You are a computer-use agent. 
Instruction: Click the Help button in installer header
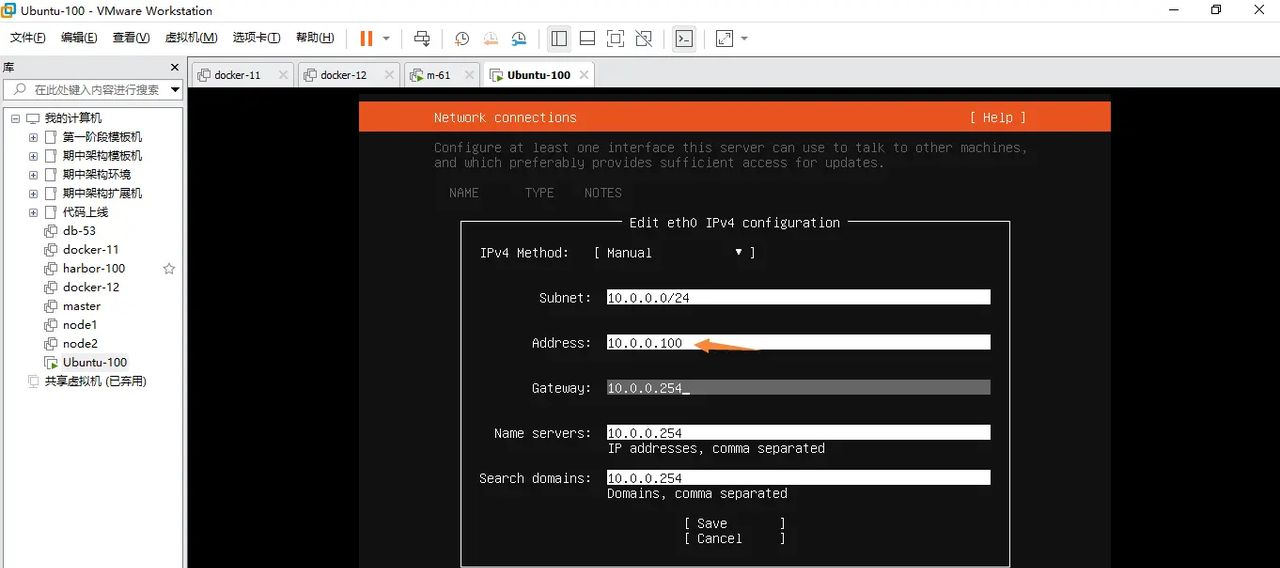tap(998, 117)
